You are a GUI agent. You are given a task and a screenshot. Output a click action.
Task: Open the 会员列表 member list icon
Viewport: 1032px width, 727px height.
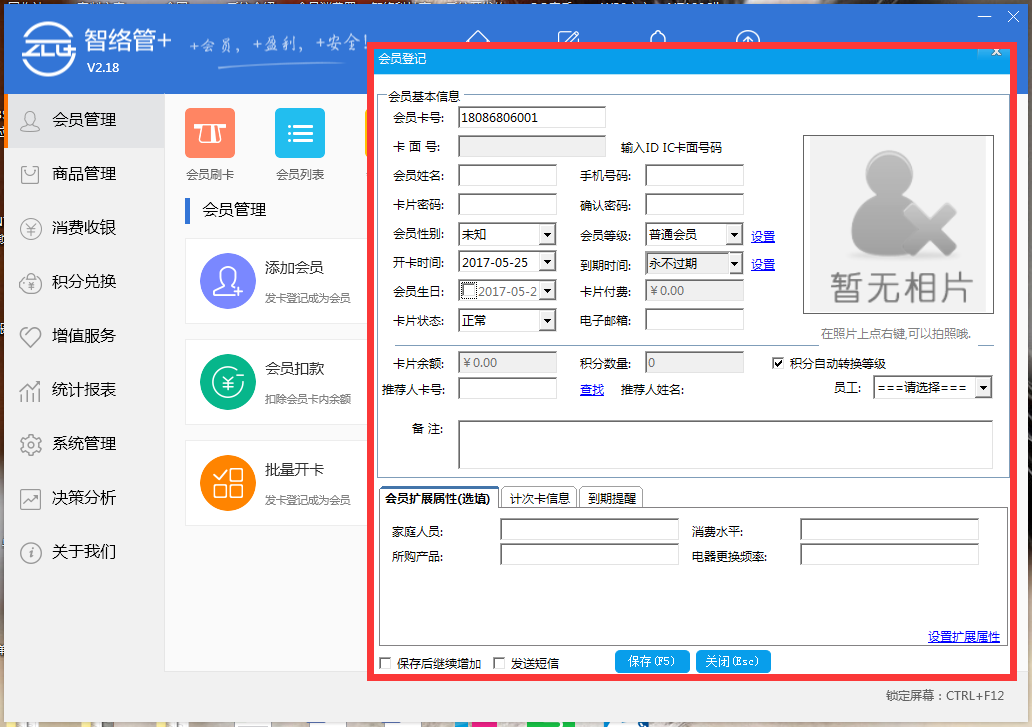(299, 133)
